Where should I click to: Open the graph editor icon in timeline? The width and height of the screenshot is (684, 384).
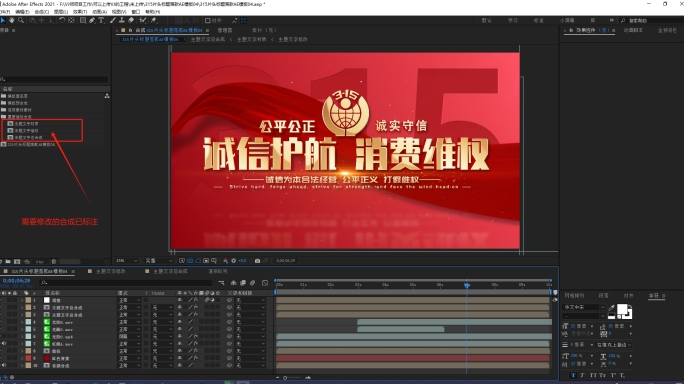[265, 283]
